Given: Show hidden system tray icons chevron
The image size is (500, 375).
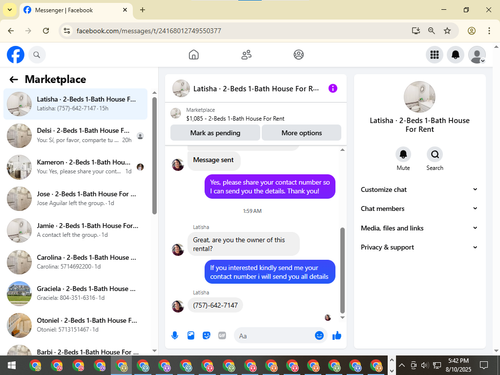Looking at the screenshot, I should pyautogui.click(x=402, y=365).
